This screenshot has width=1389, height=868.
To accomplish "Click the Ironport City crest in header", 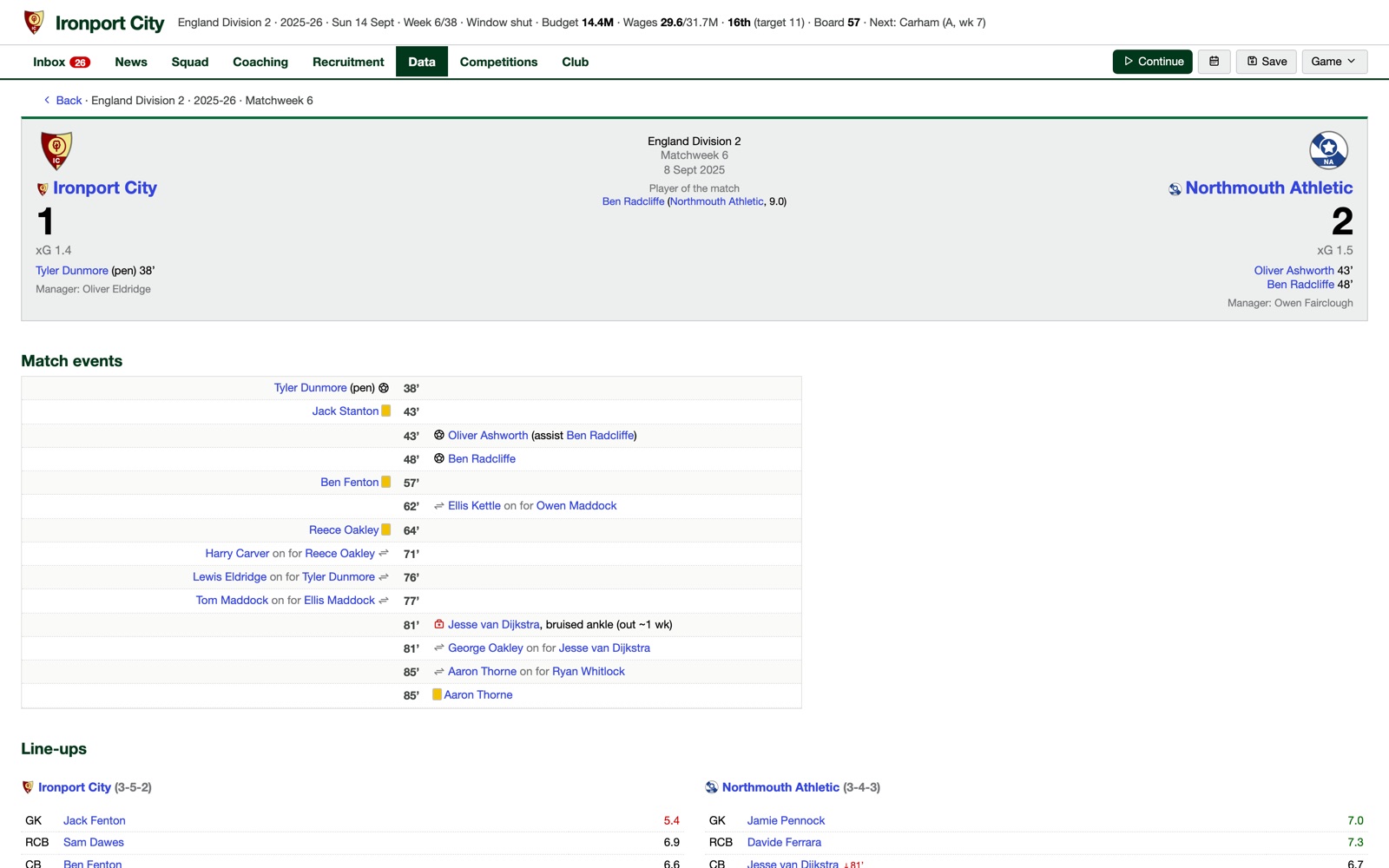I will point(34,23).
